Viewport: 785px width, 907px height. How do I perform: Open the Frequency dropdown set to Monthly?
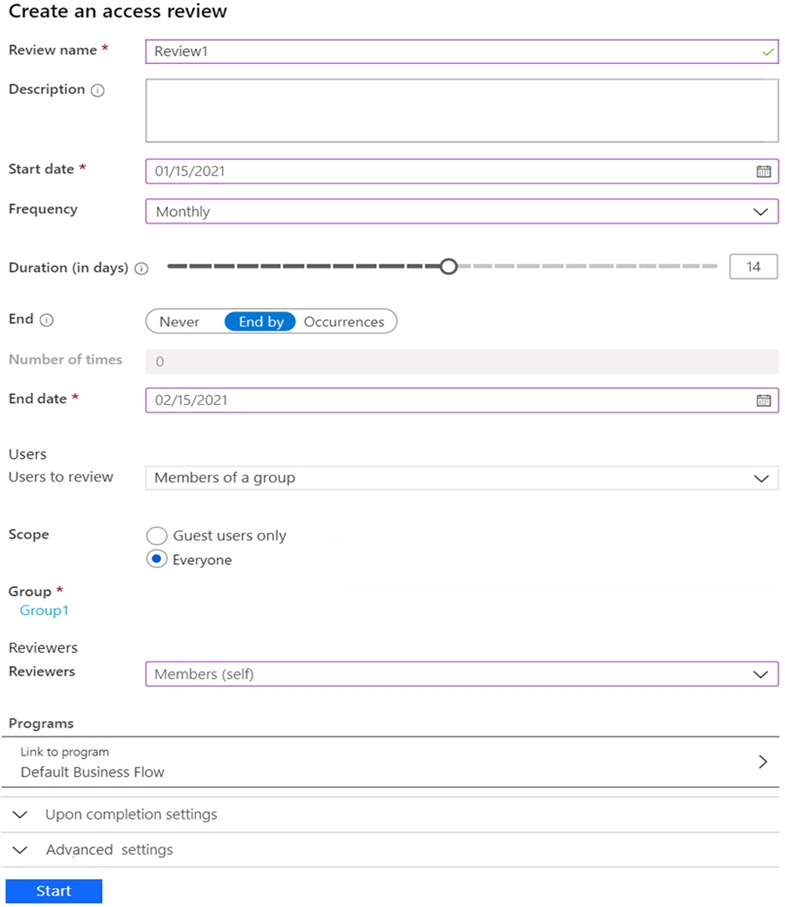(461, 211)
